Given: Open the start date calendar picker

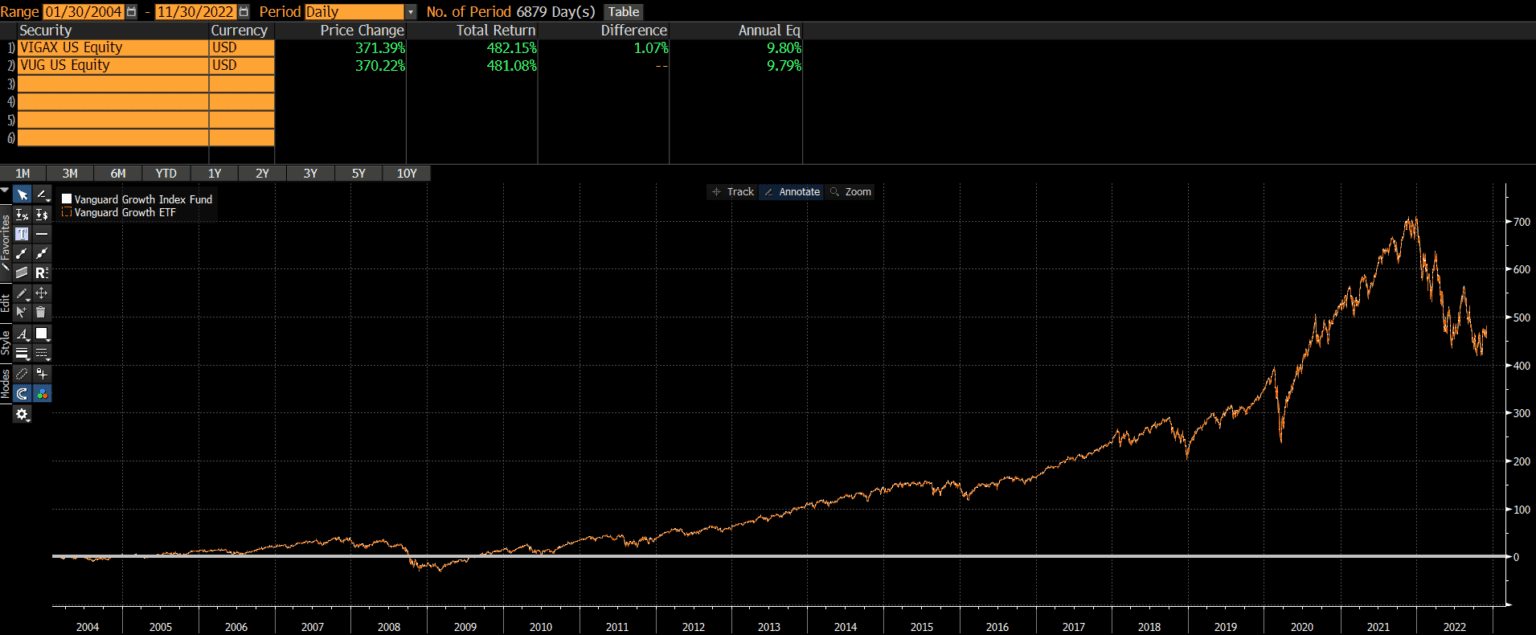Looking at the screenshot, I should (131, 12).
